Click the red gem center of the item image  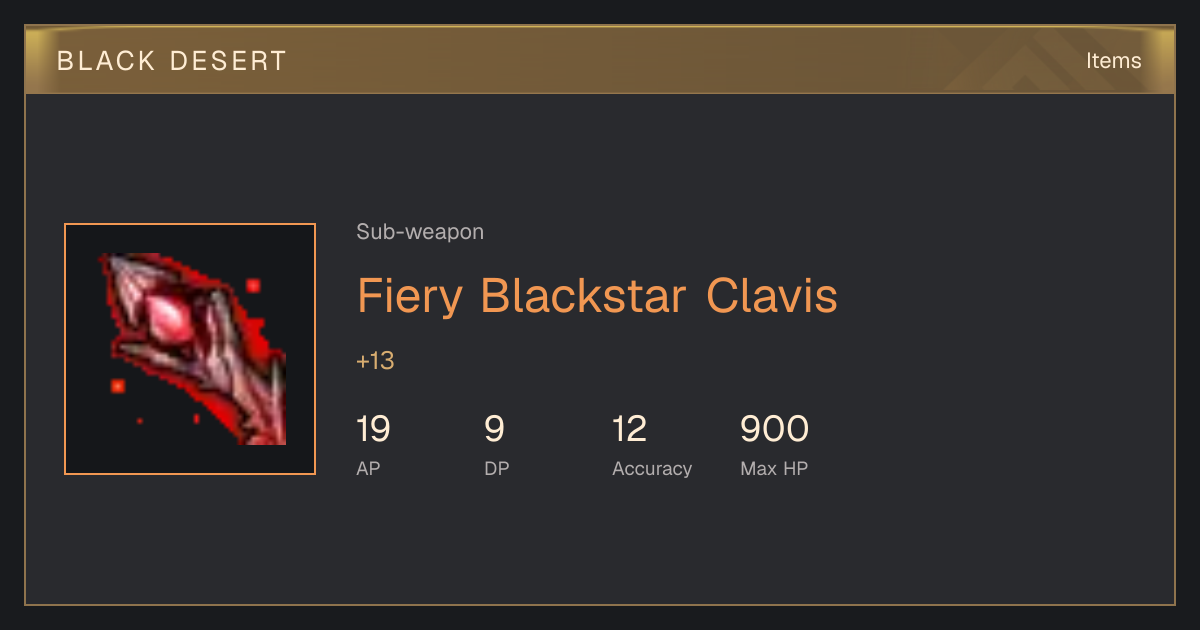point(172,319)
